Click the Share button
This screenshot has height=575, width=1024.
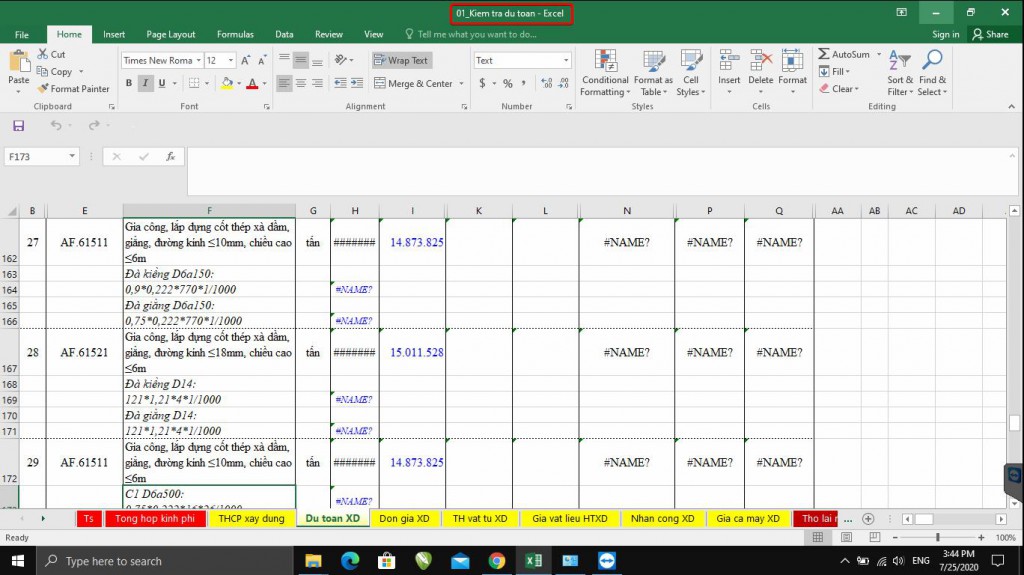coord(990,35)
